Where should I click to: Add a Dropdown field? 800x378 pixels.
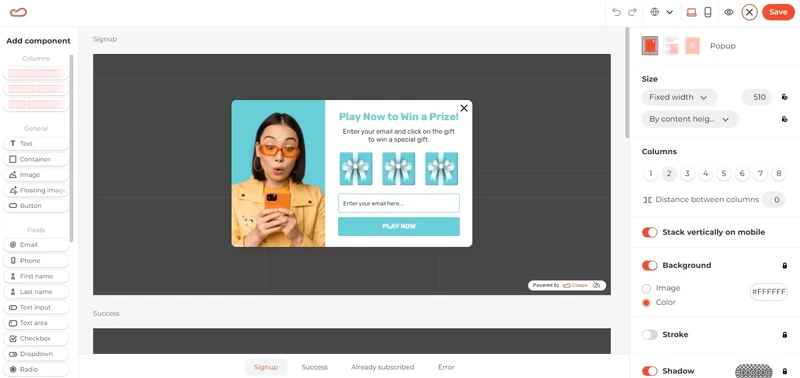[36, 354]
